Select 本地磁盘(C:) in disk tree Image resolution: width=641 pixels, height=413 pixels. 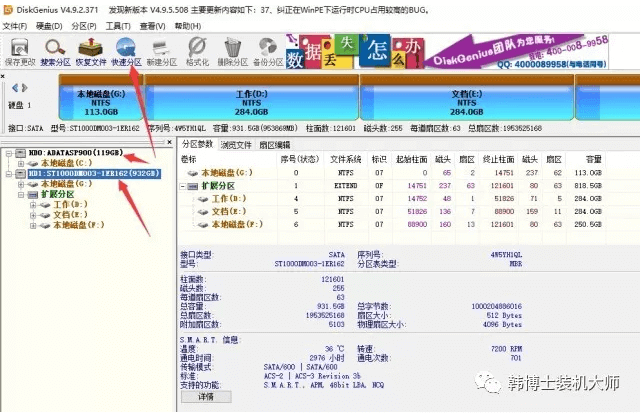66,163
